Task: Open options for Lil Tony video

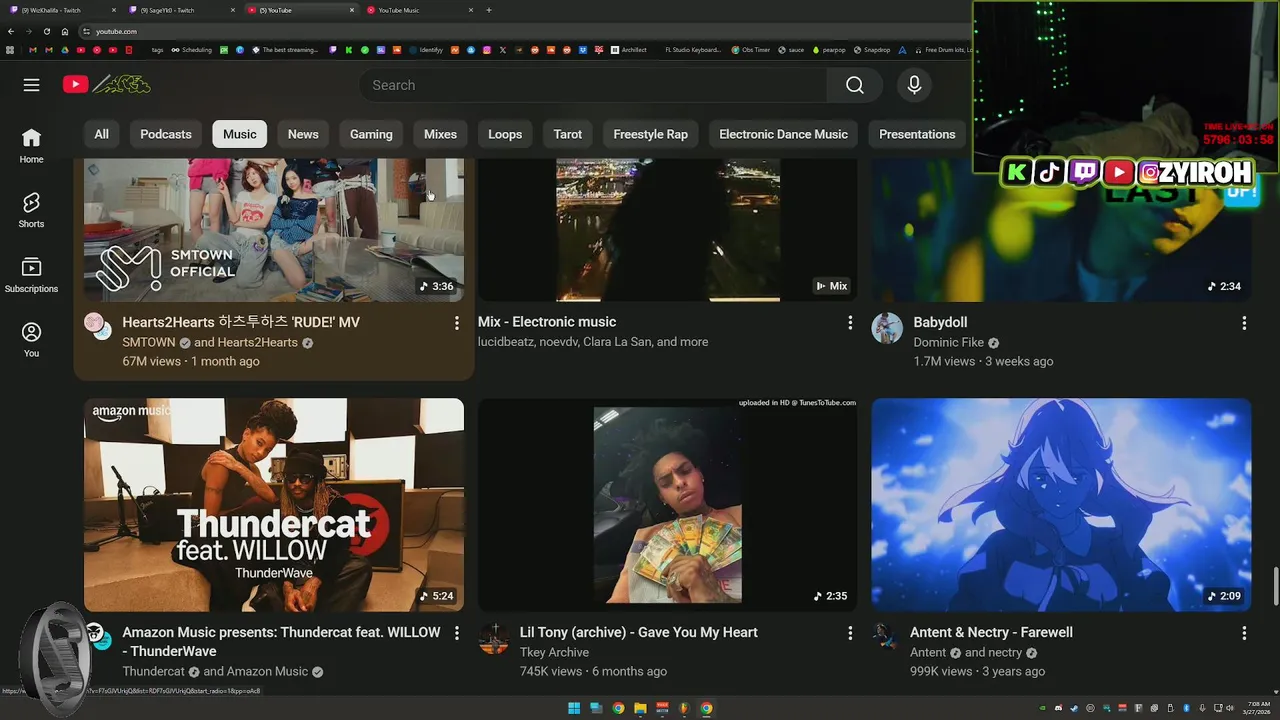Action: pyautogui.click(x=850, y=633)
